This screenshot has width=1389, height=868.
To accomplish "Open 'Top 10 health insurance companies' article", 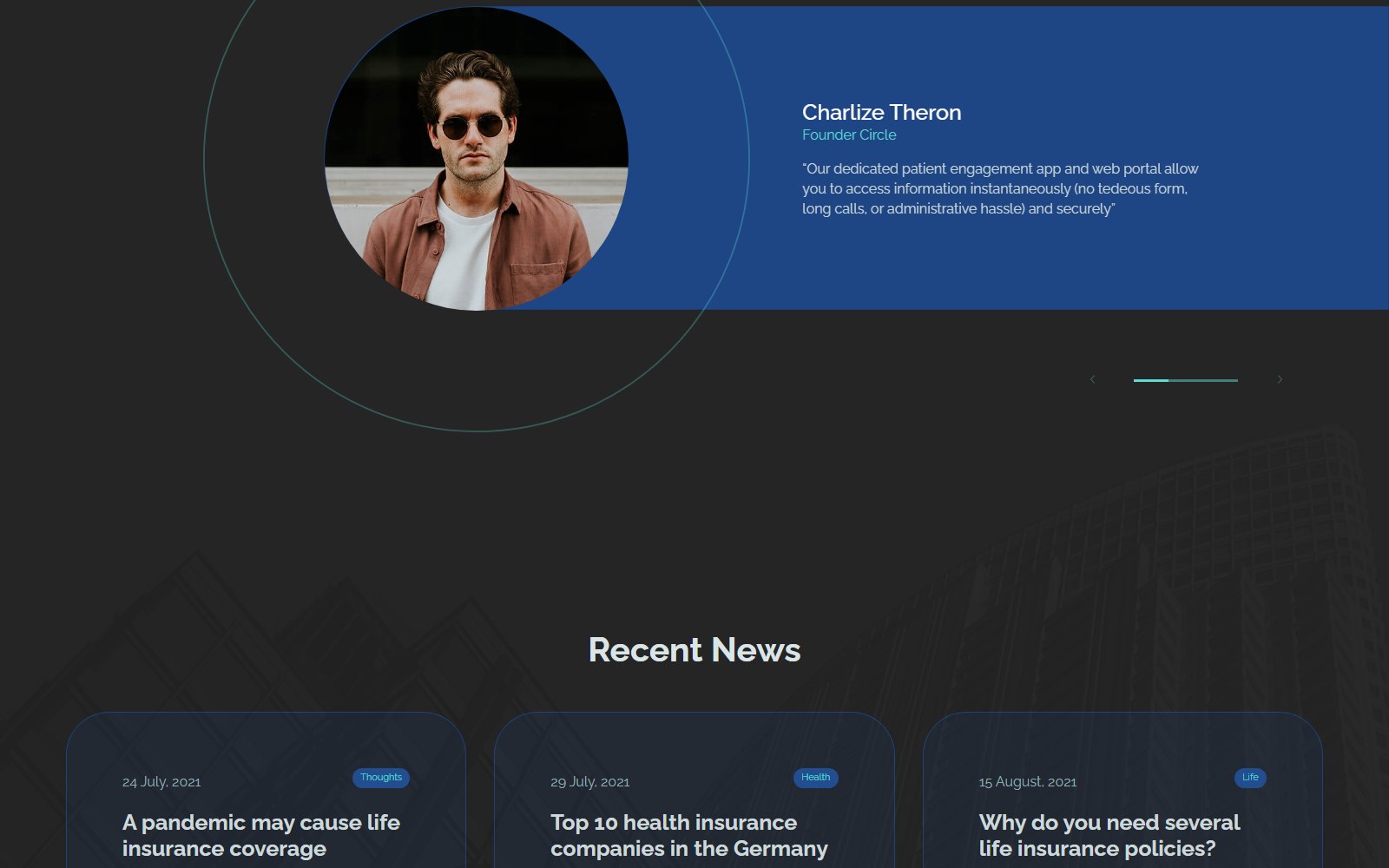I will click(x=689, y=835).
